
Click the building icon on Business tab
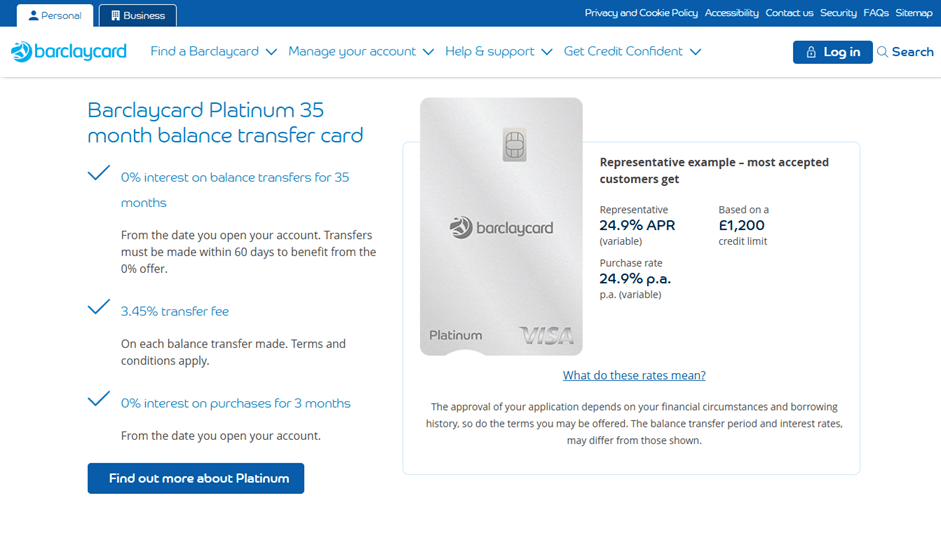(116, 16)
